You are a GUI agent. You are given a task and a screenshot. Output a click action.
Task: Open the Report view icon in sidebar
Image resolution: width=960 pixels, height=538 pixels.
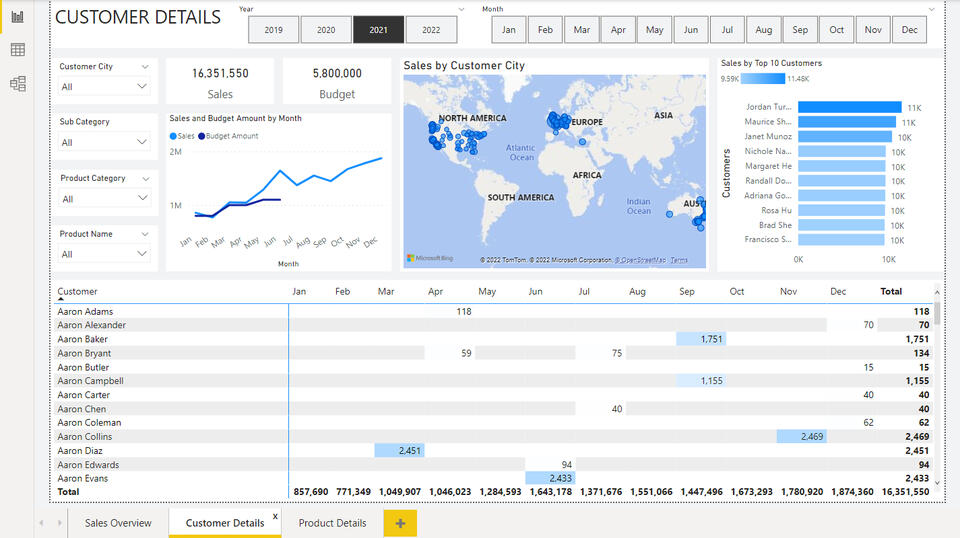pos(18,17)
